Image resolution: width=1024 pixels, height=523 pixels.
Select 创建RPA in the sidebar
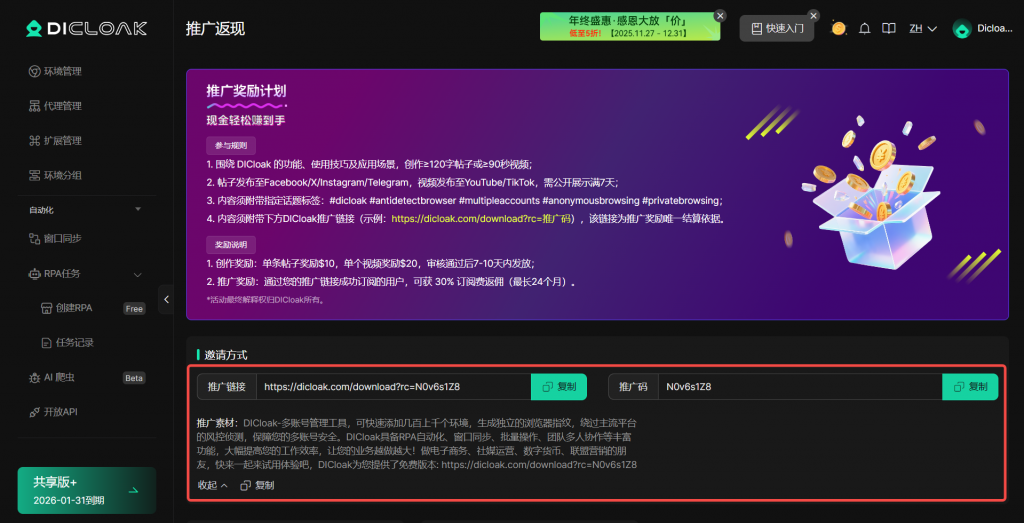point(73,308)
